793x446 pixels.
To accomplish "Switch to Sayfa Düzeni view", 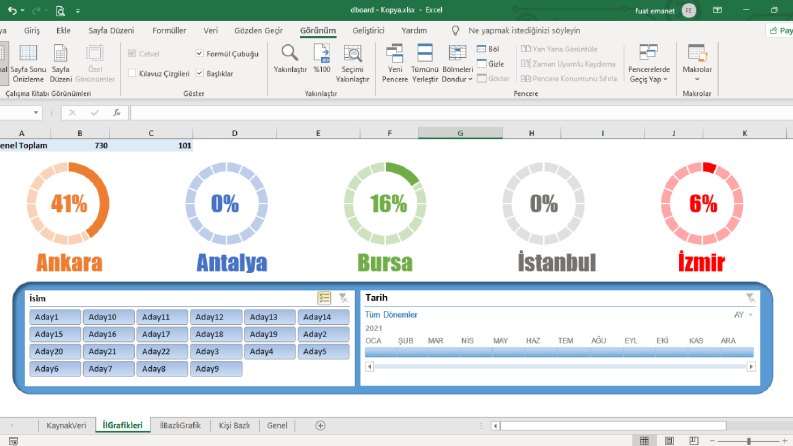I will point(61,64).
